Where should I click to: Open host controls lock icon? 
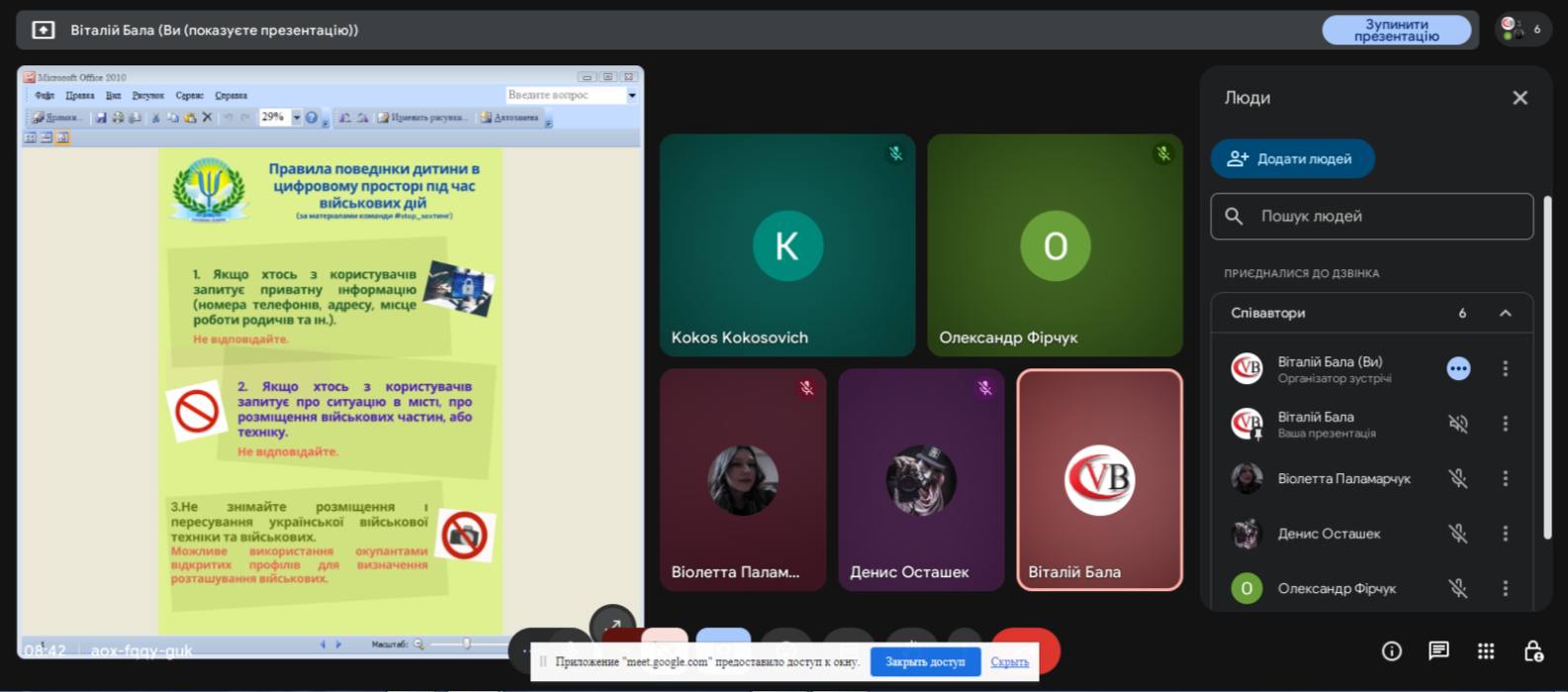(1532, 650)
